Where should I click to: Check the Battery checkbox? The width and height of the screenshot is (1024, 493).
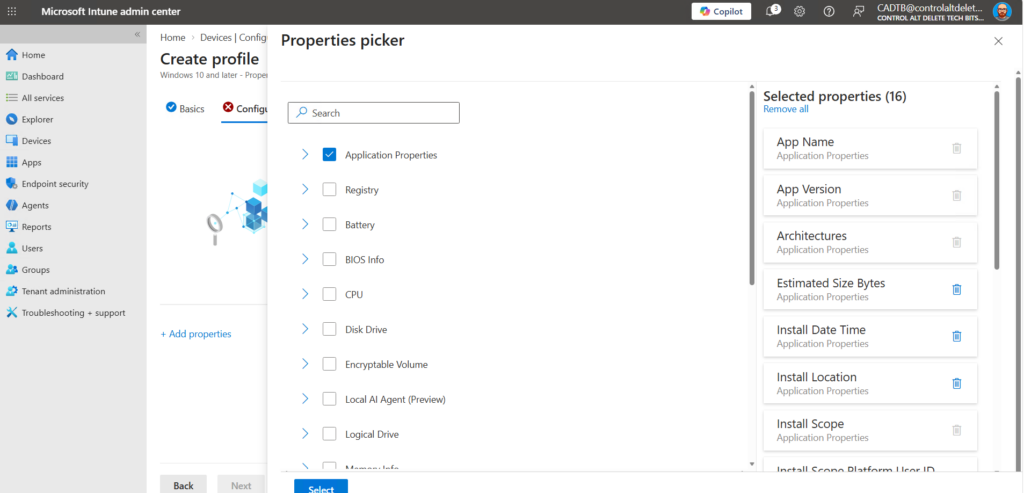(x=329, y=225)
